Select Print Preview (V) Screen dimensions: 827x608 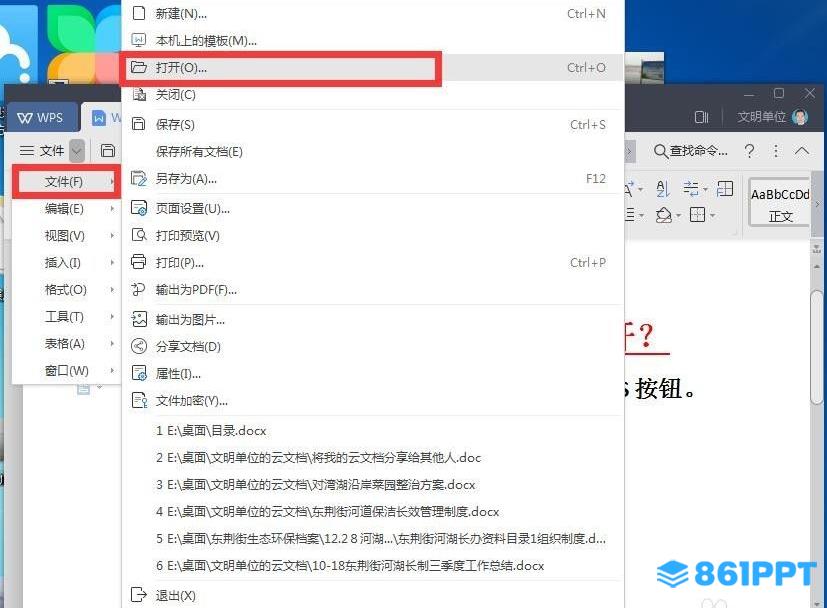373,236
